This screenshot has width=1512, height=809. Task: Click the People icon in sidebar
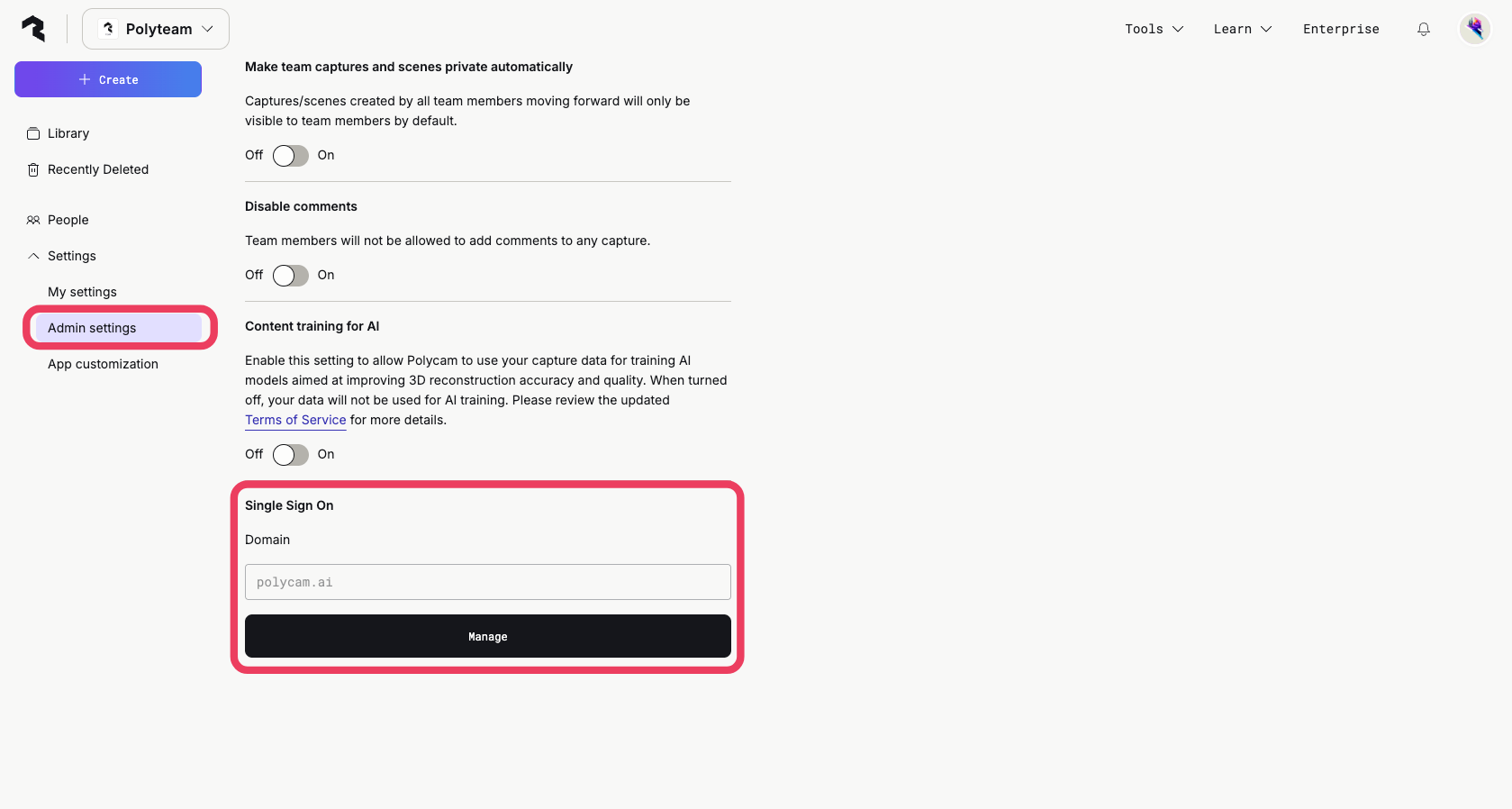click(33, 220)
